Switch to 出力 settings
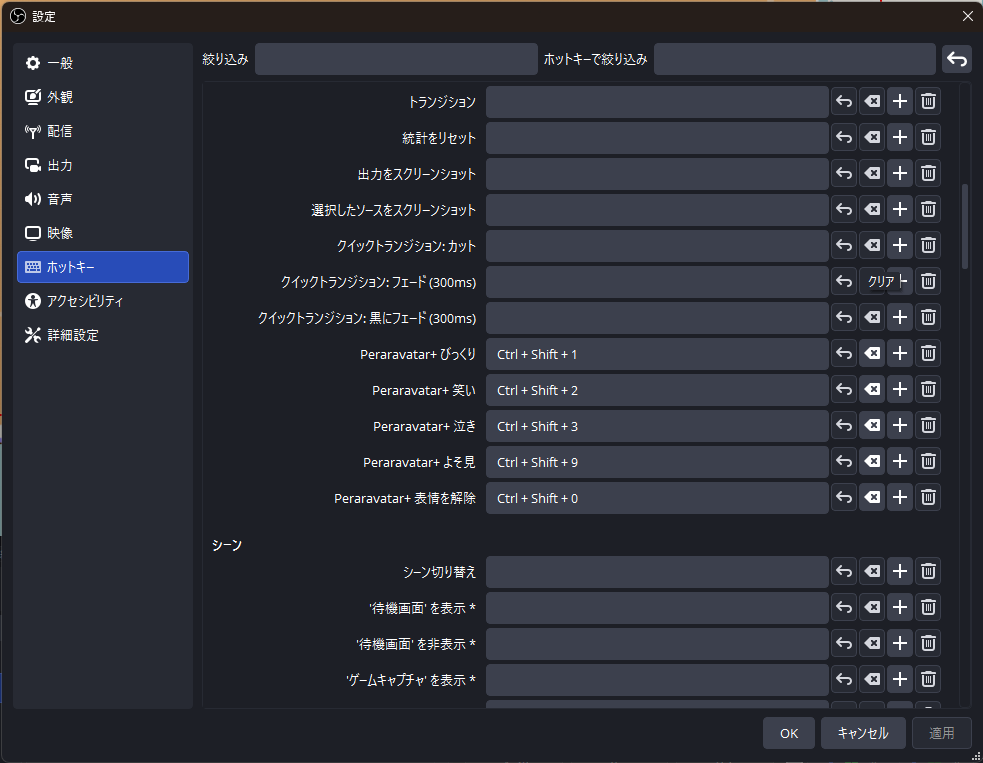The height and width of the screenshot is (763, 983). tap(103, 165)
